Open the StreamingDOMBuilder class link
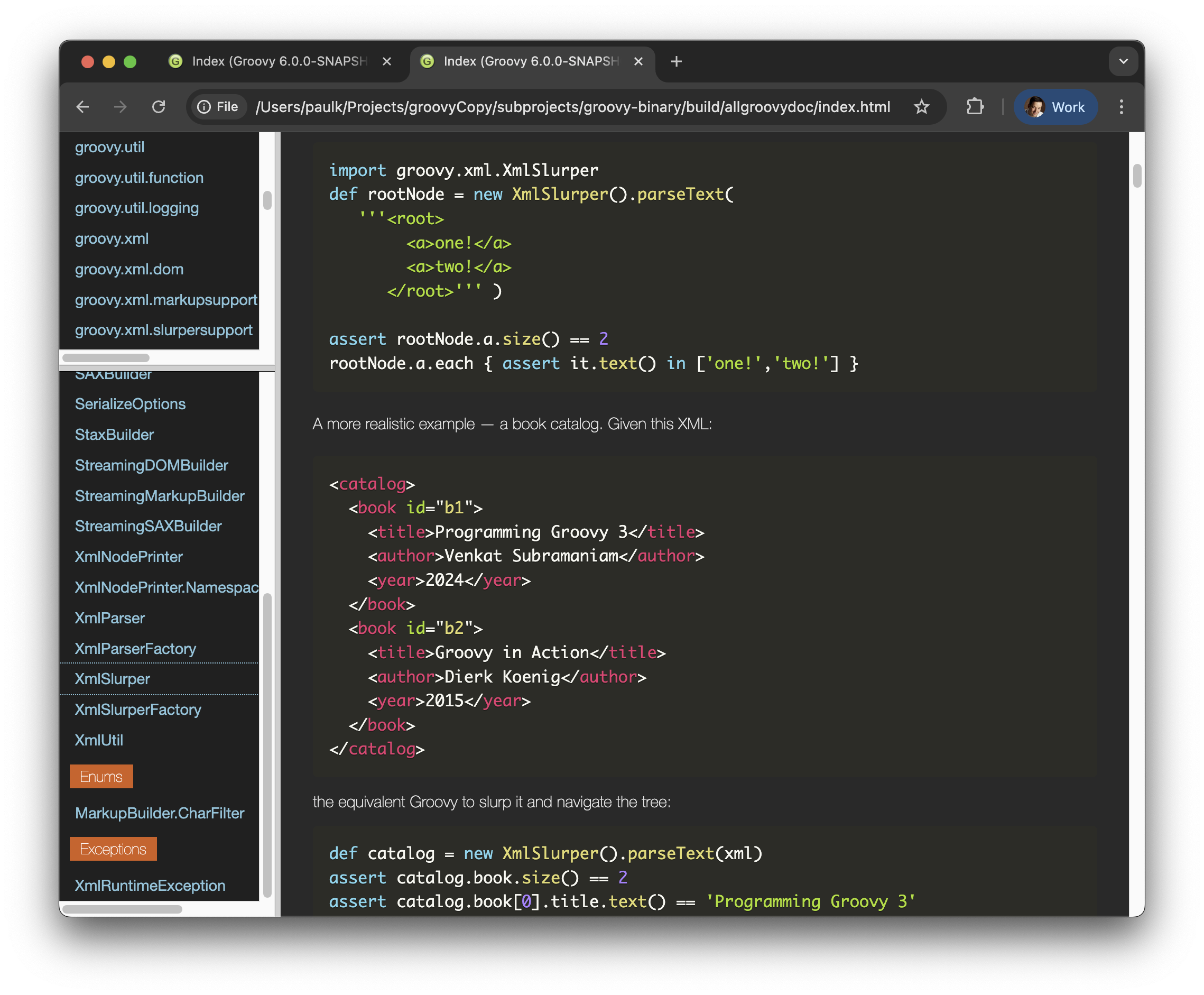1204x995 pixels. click(151, 465)
